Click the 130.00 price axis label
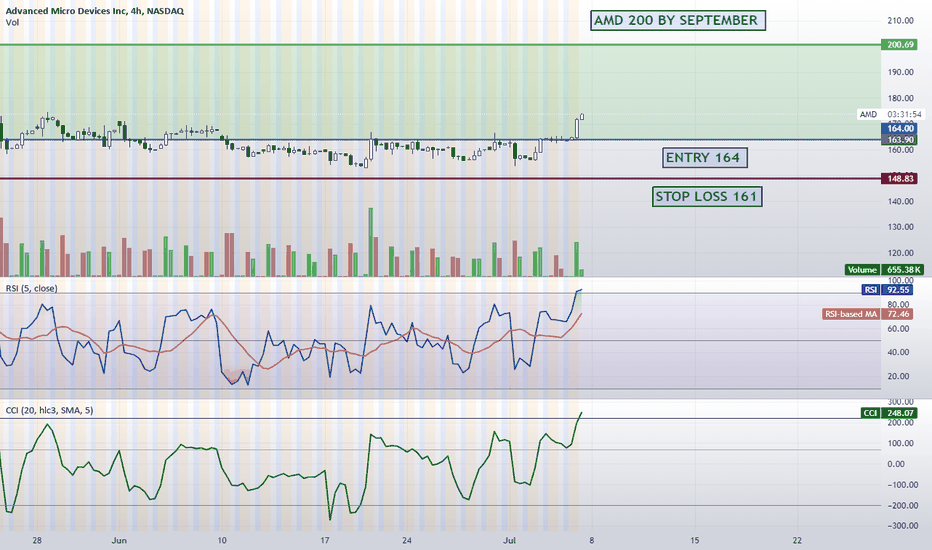Screen dimensions: 932x550 (900, 227)
